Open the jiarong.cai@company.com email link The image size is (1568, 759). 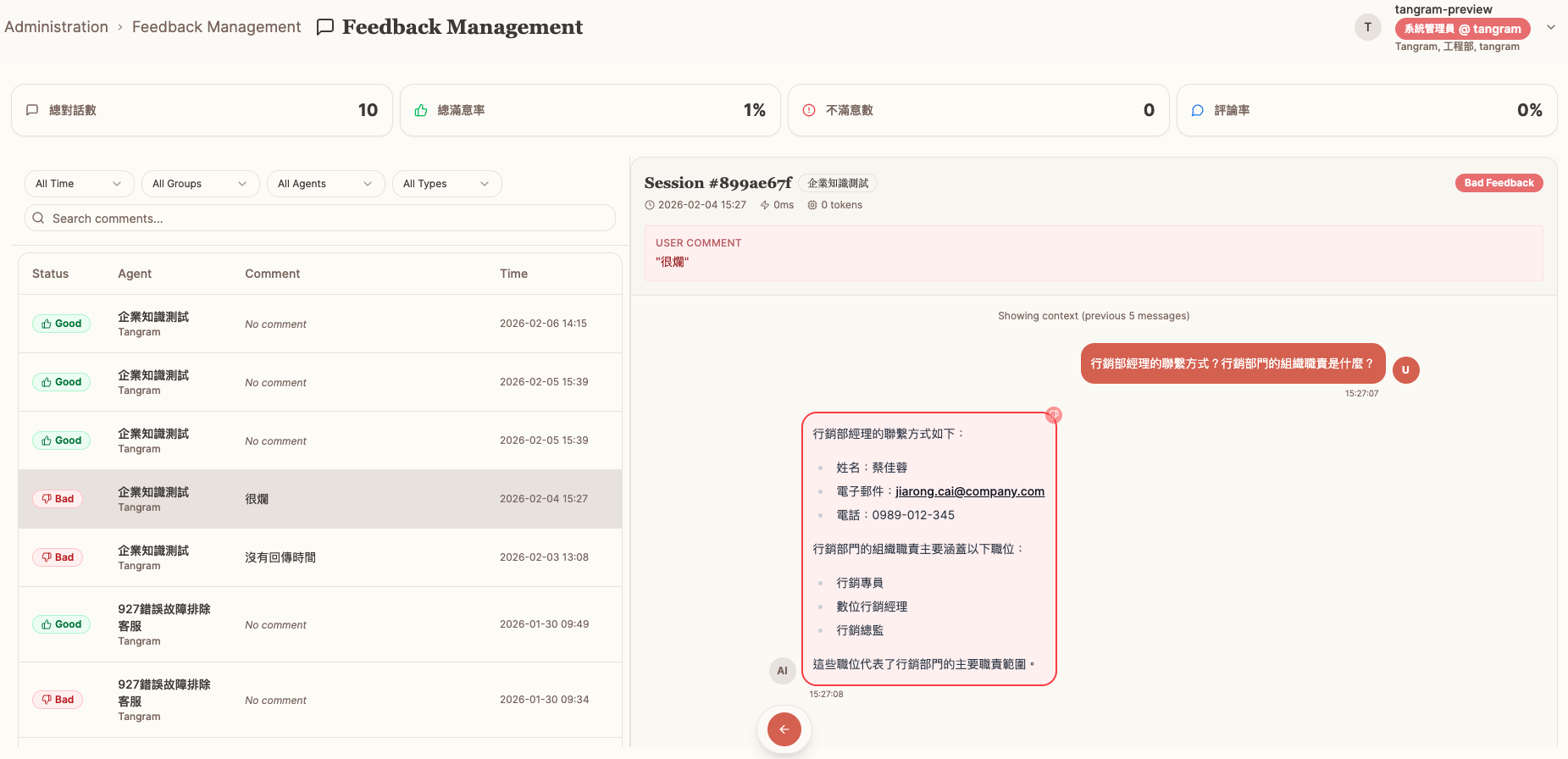point(970,491)
